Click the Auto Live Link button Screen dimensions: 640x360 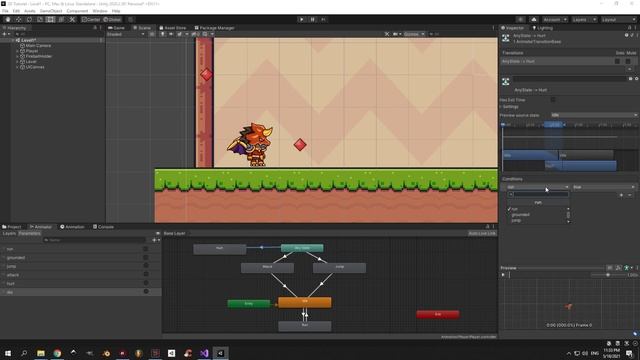(x=482, y=233)
